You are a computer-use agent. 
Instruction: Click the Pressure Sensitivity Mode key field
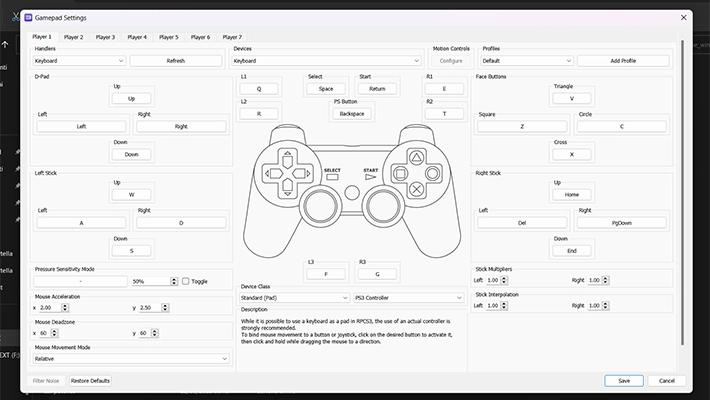click(80, 281)
